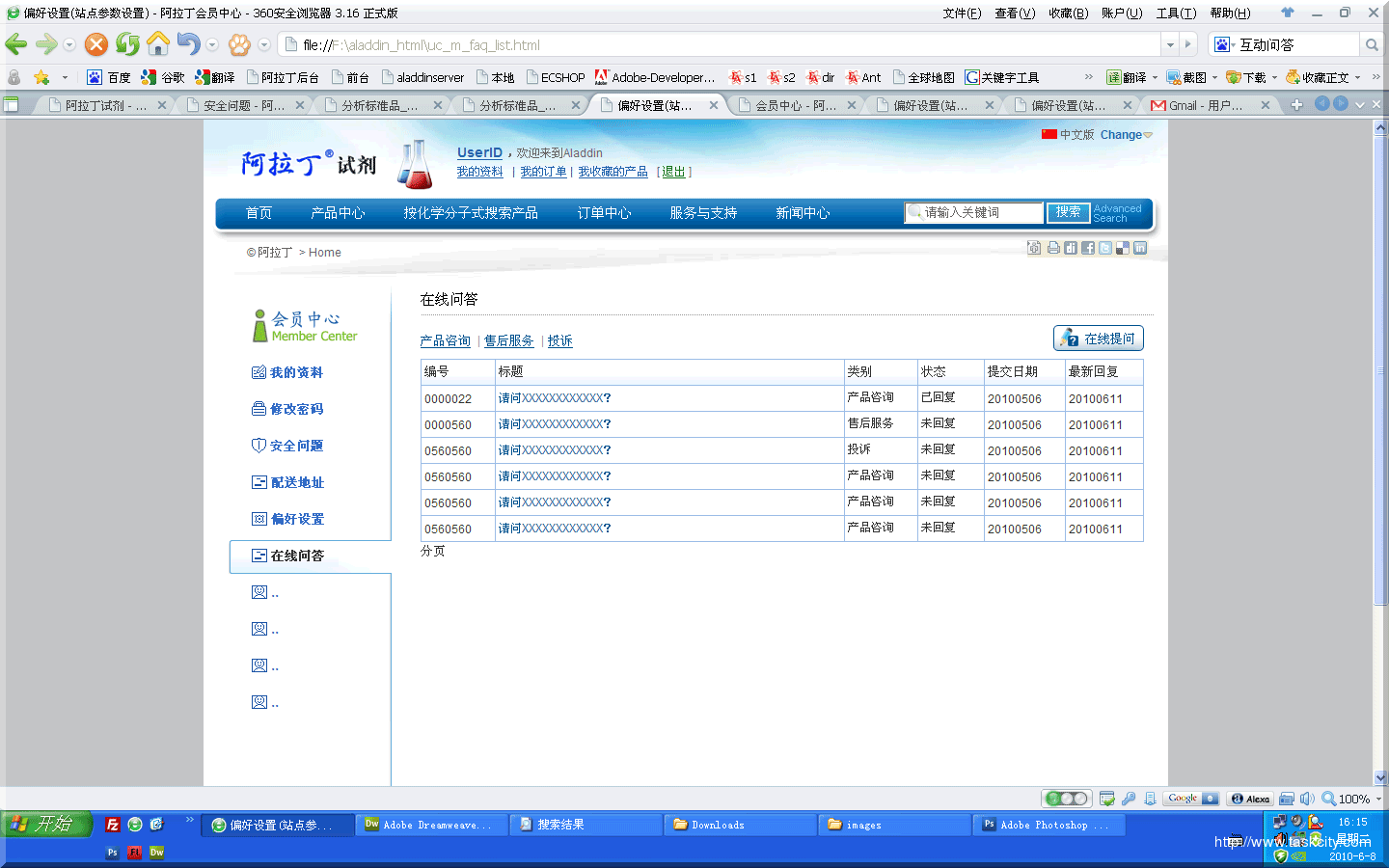Click the LinkedIn share icon
Viewport: 1389px width, 868px height.
tap(1140, 248)
